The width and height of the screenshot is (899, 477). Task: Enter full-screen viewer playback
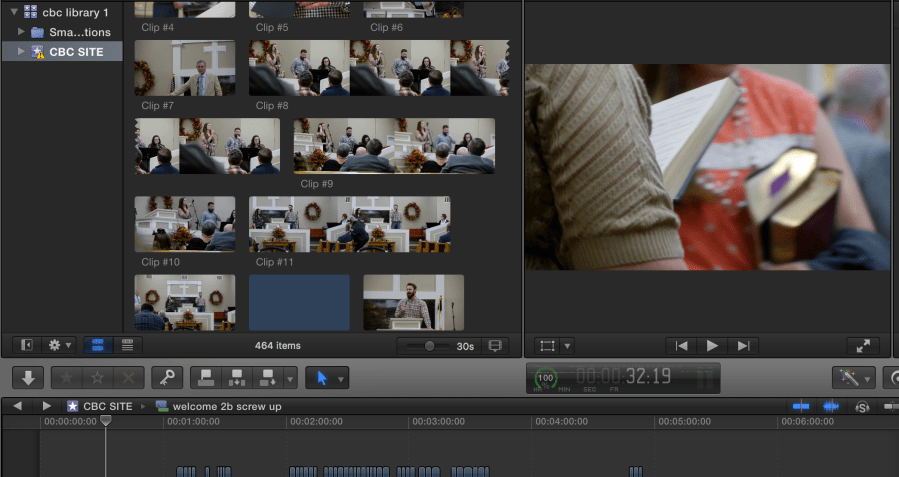tap(862, 345)
